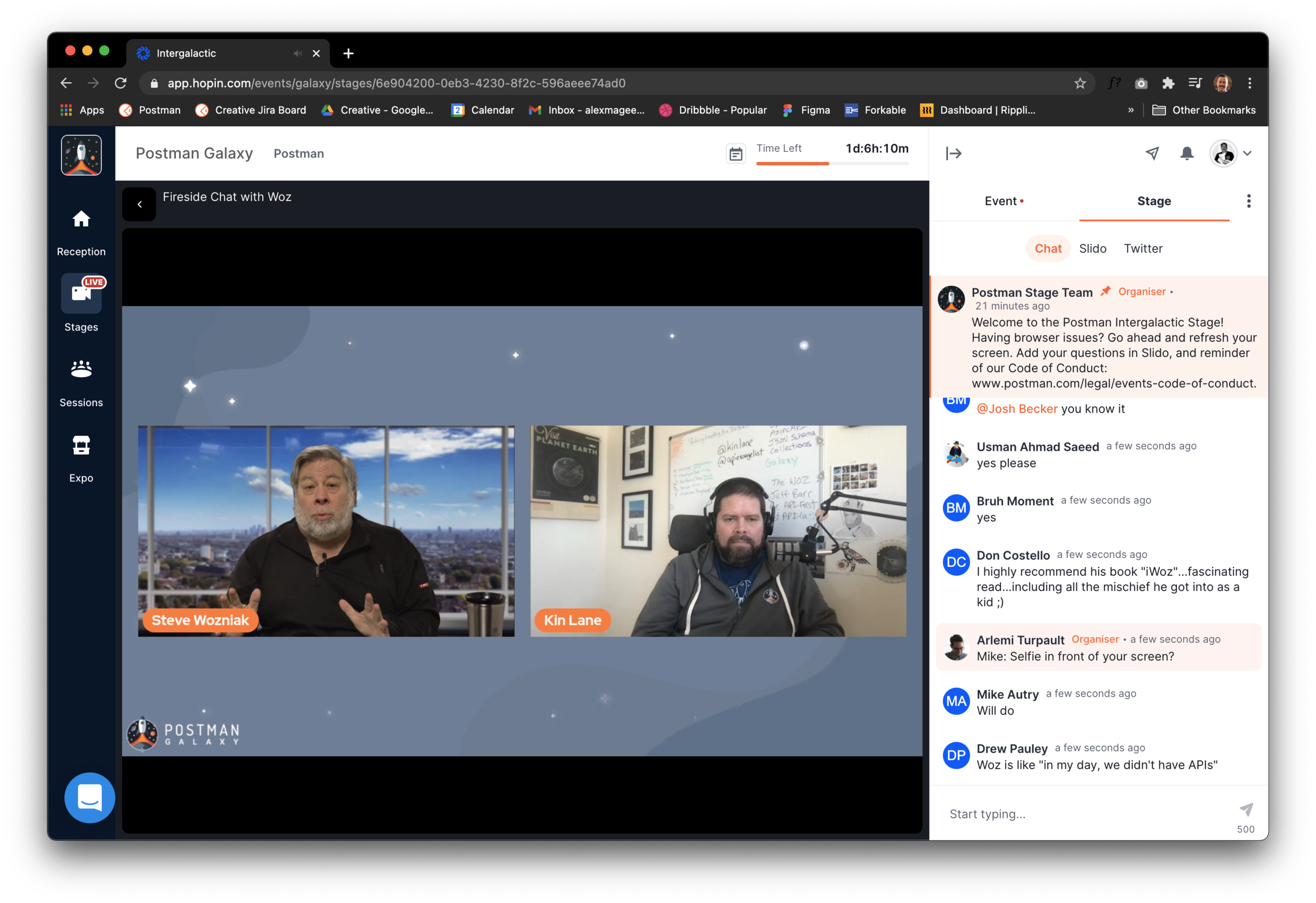This screenshot has width=1316, height=903.
Task: Open a new browser tab
Action: click(x=348, y=53)
